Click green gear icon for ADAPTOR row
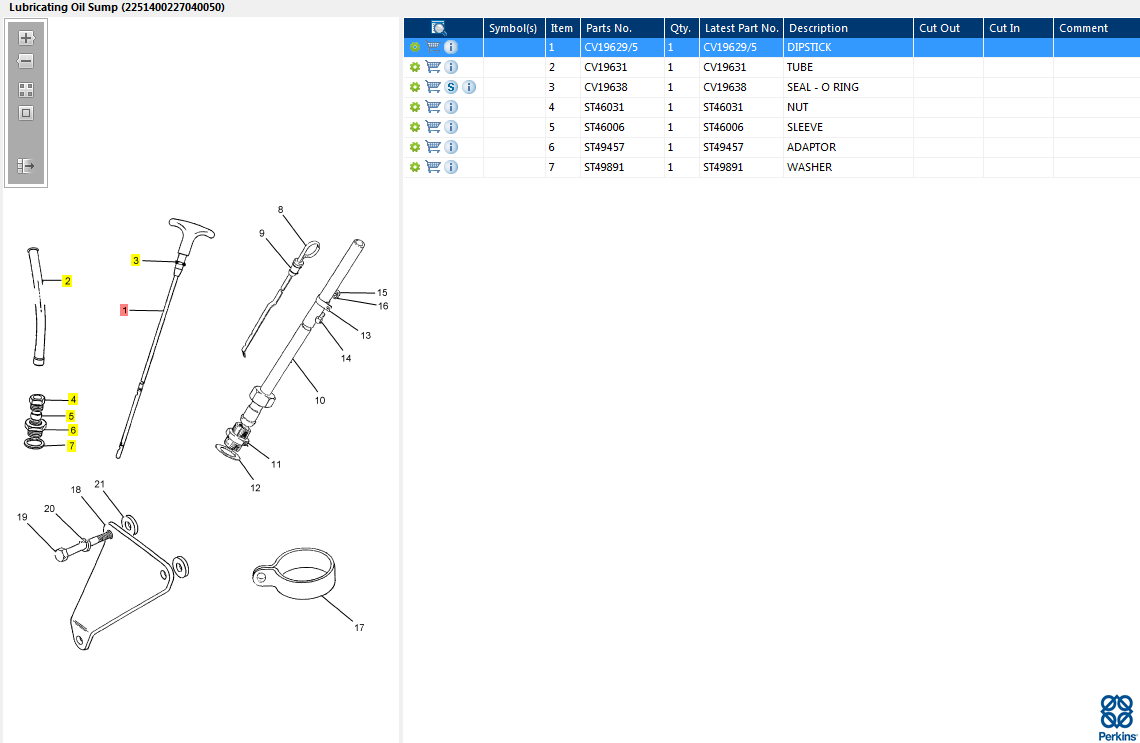 tap(415, 147)
